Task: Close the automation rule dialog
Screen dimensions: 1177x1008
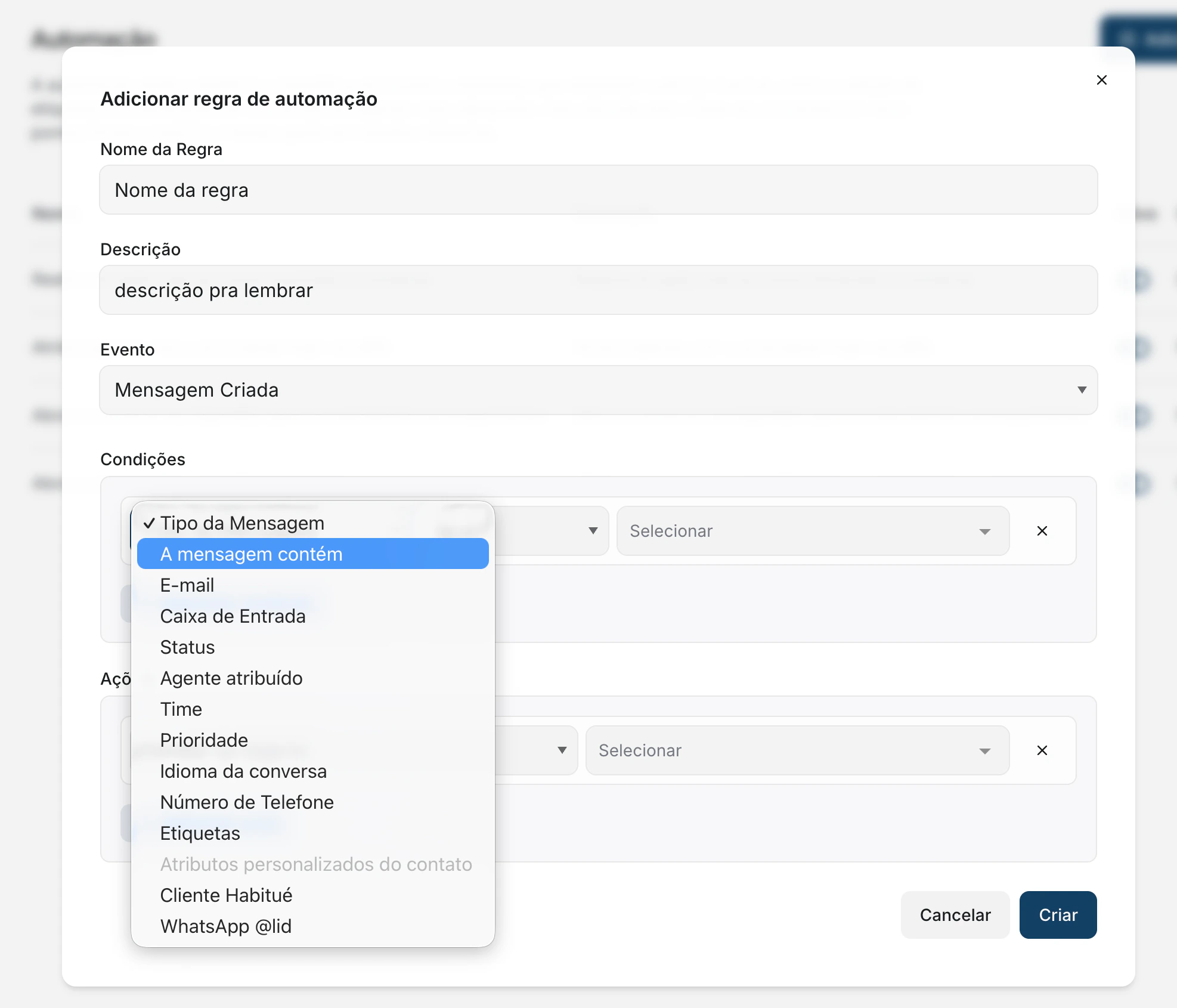Action: pyautogui.click(x=1101, y=80)
